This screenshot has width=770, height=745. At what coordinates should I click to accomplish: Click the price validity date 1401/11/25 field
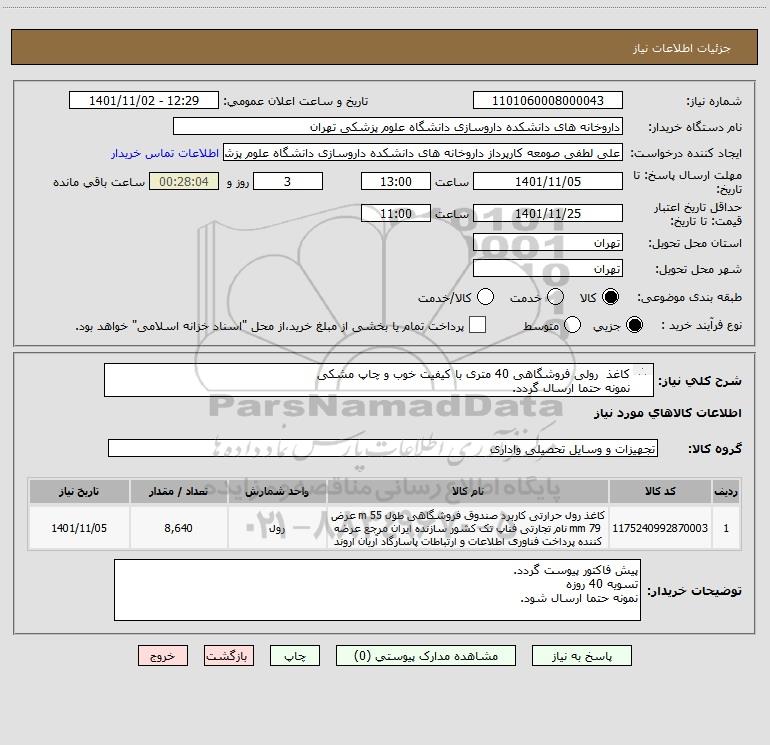[x=548, y=213]
